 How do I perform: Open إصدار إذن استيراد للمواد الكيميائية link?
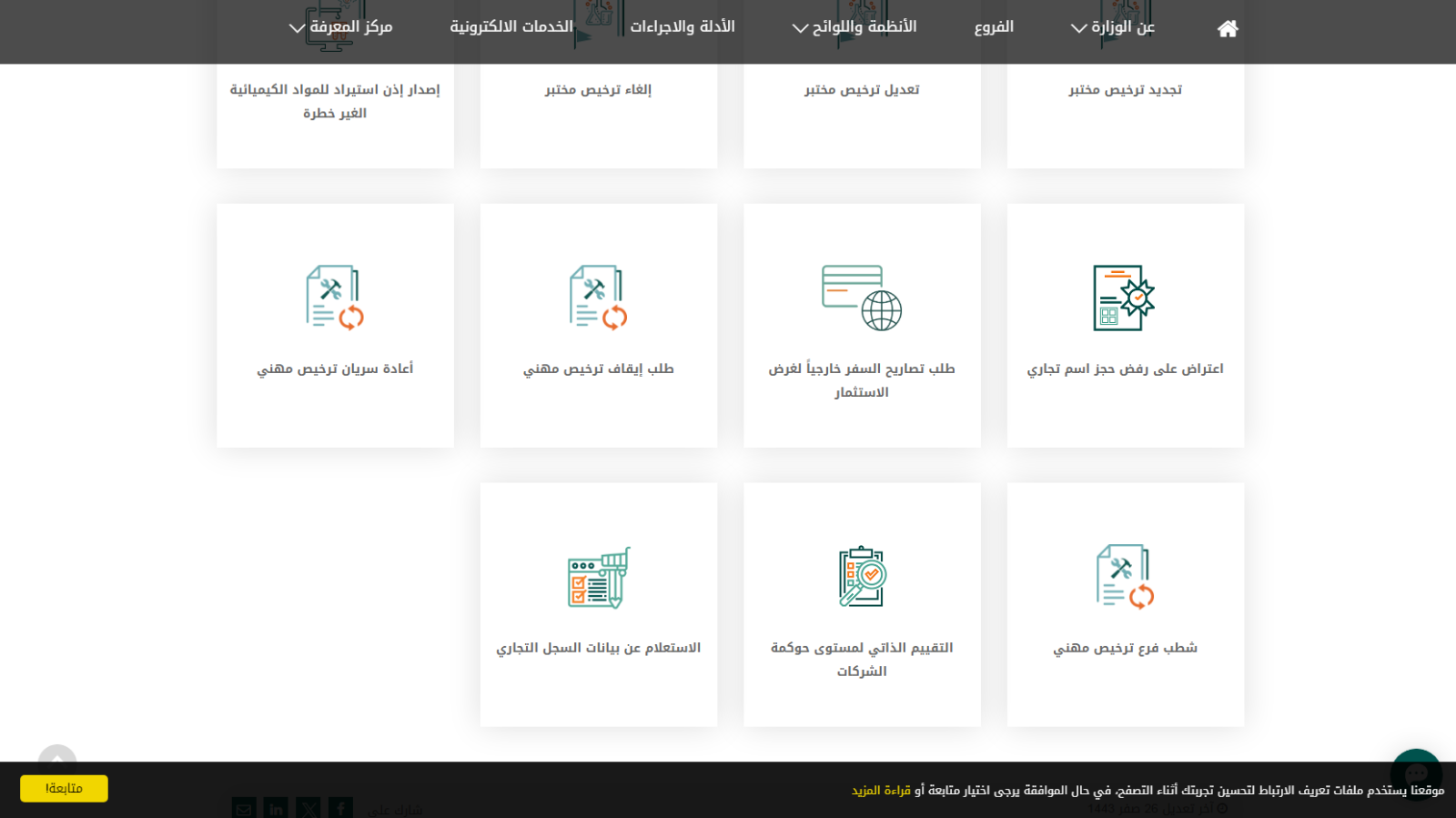(335, 101)
